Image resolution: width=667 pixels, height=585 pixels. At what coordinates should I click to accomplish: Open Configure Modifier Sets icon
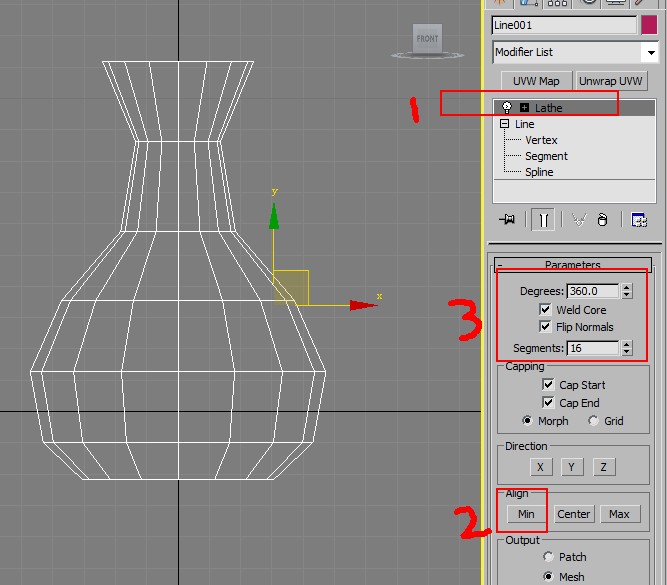point(639,220)
